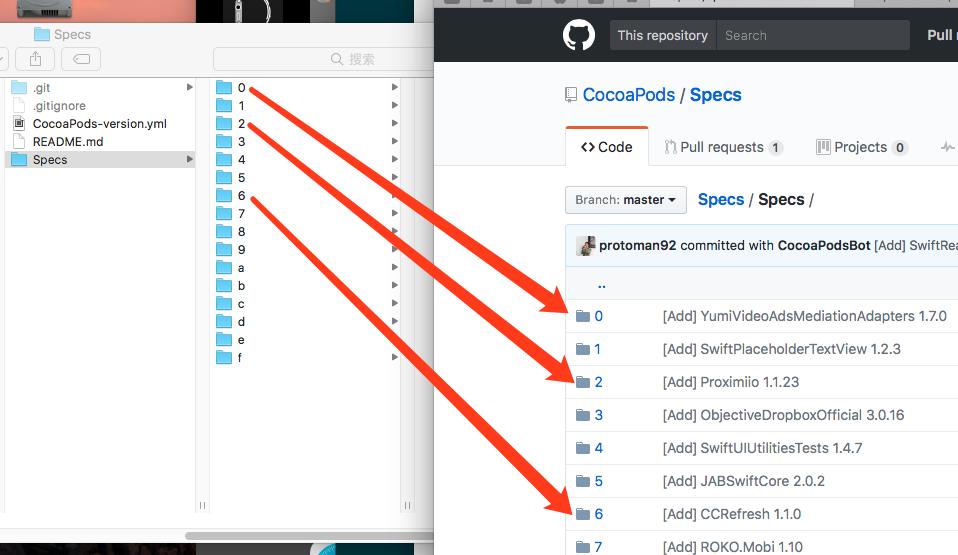Select the .git folder in Finder

point(41,88)
